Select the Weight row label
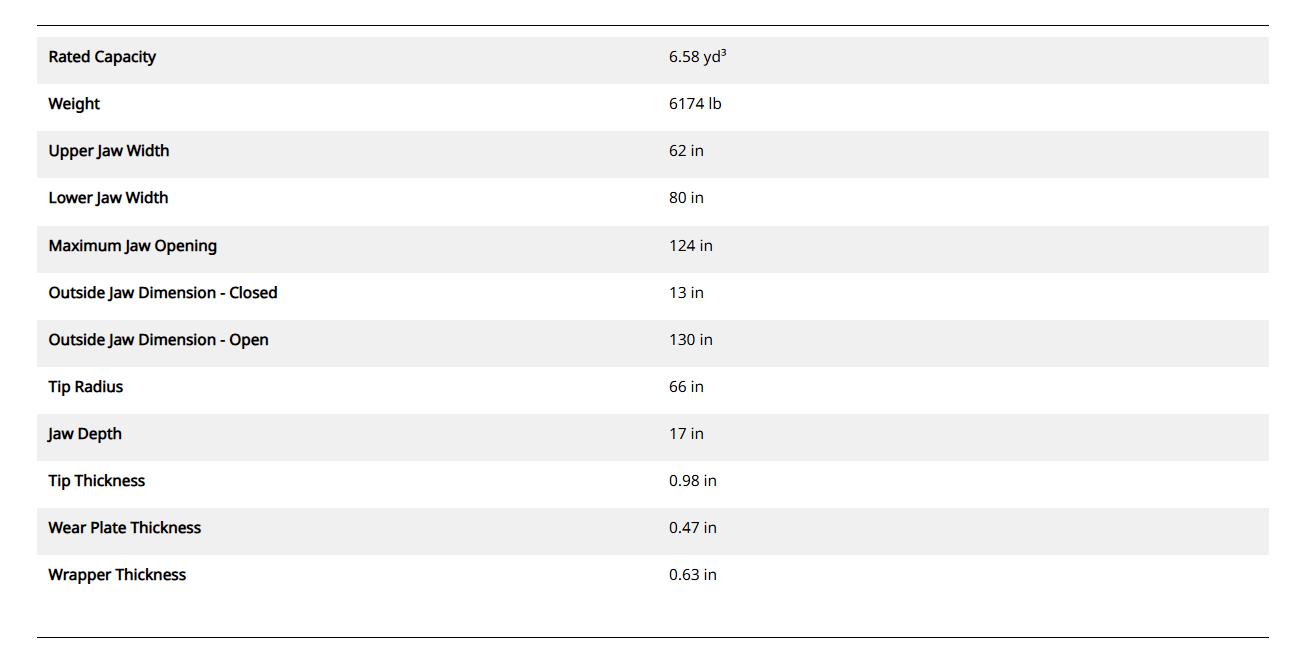 74,104
